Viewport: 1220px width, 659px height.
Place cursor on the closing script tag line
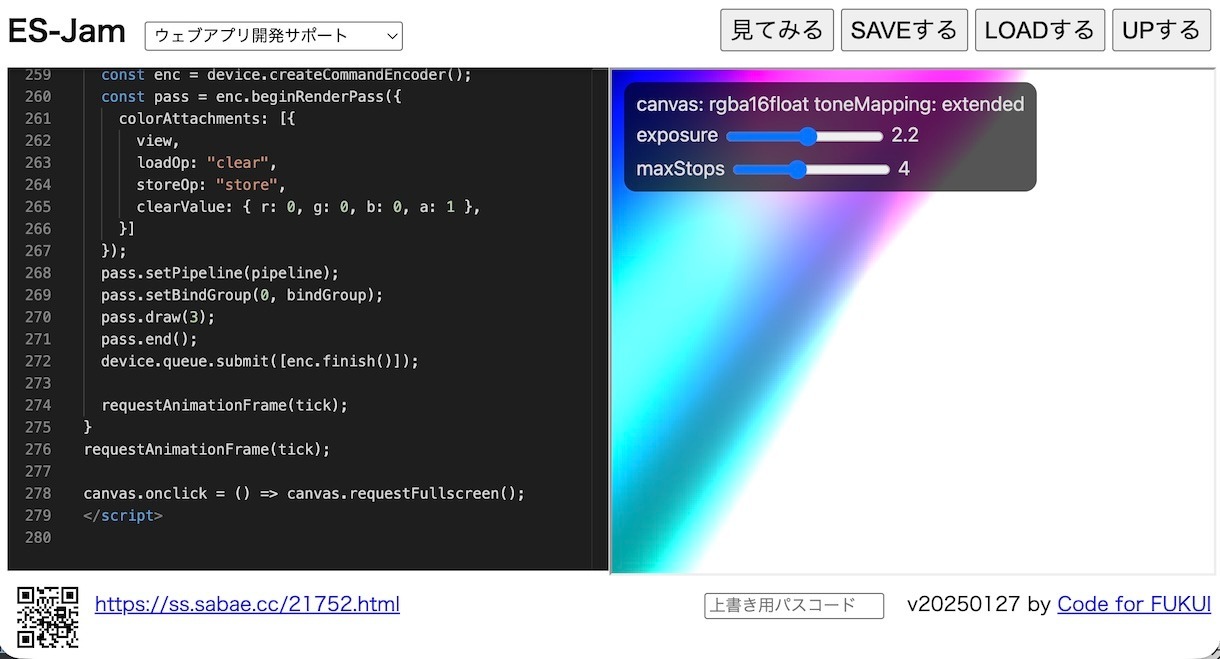[122, 515]
